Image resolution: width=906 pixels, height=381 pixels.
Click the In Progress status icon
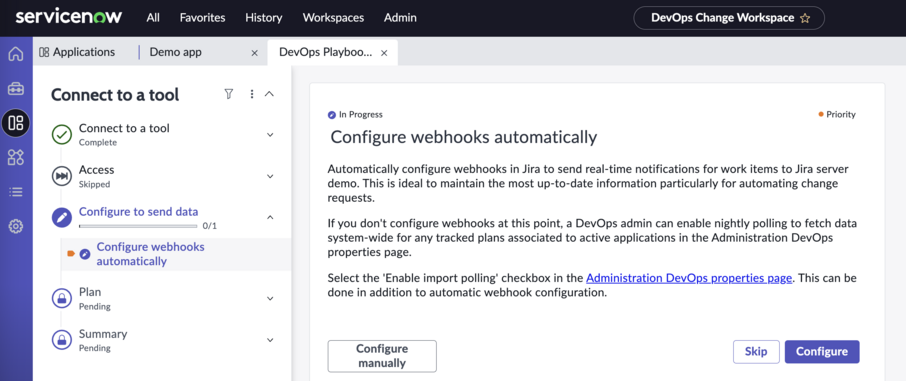click(332, 114)
